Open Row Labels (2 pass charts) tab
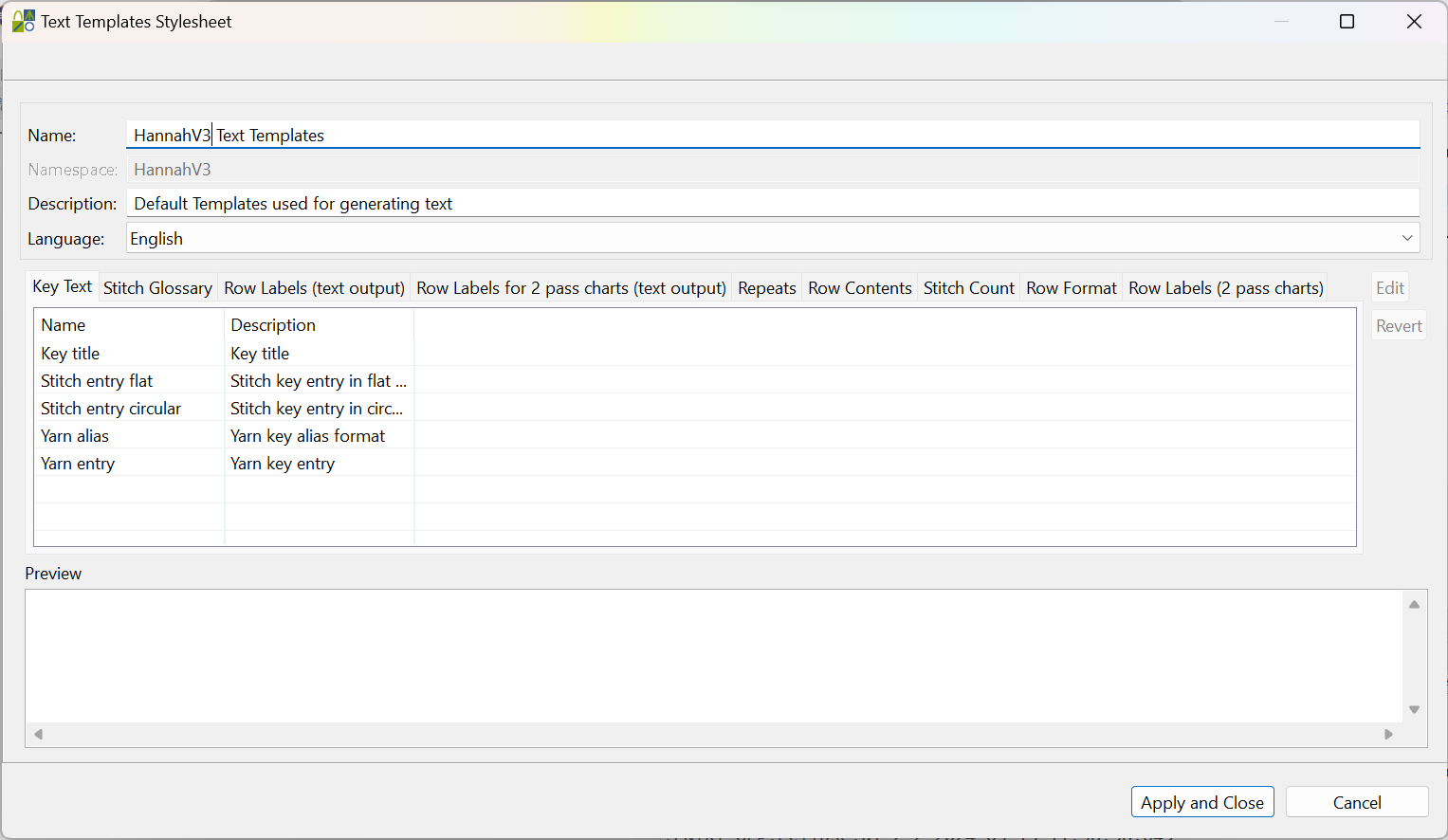1448x840 pixels. coord(1225,288)
